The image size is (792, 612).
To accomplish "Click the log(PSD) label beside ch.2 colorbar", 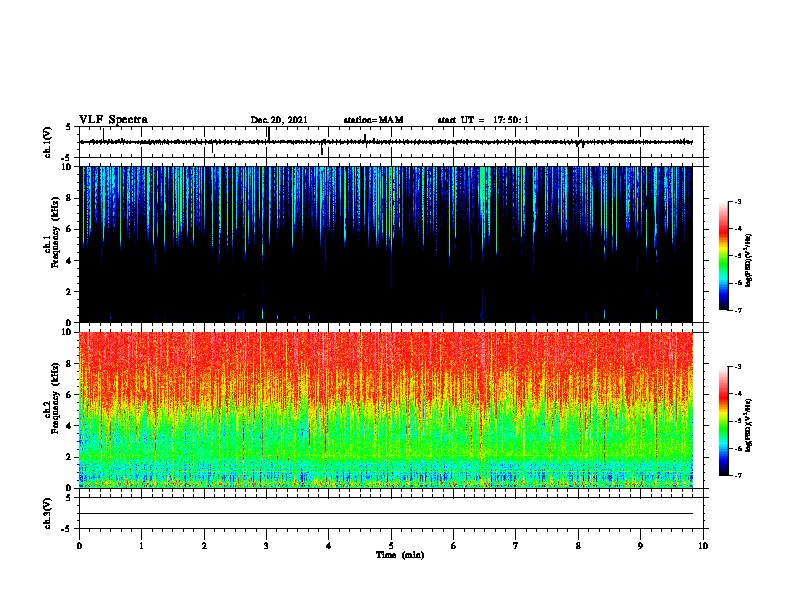I will [748, 425].
